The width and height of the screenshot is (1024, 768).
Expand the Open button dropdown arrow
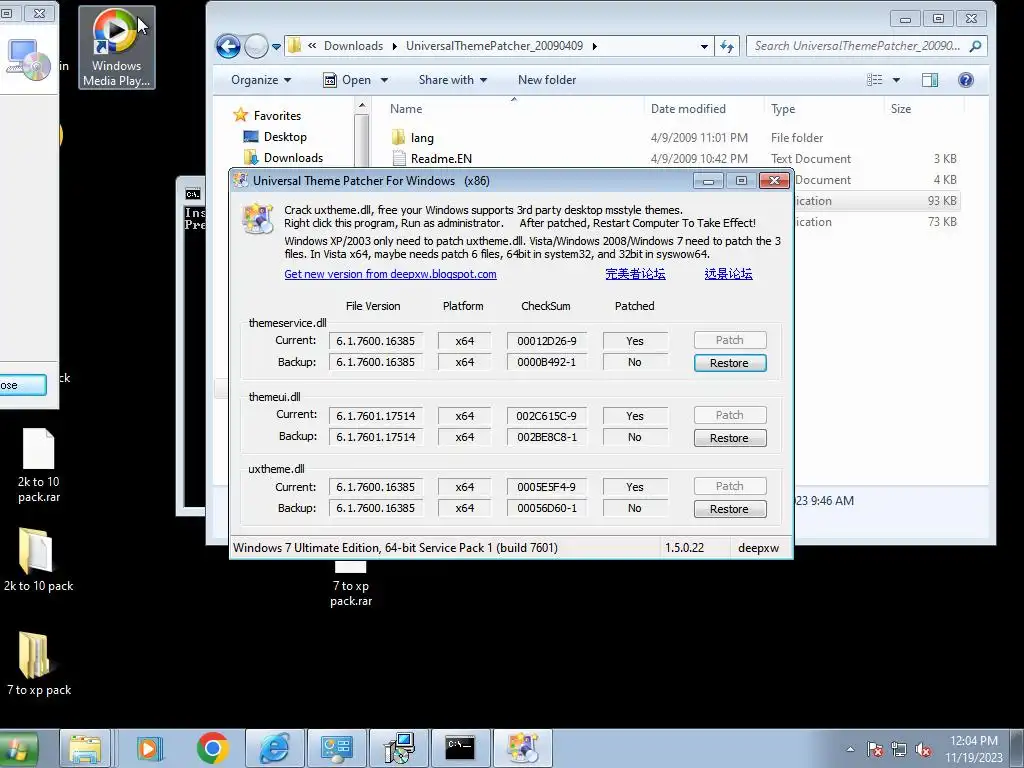(384, 80)
